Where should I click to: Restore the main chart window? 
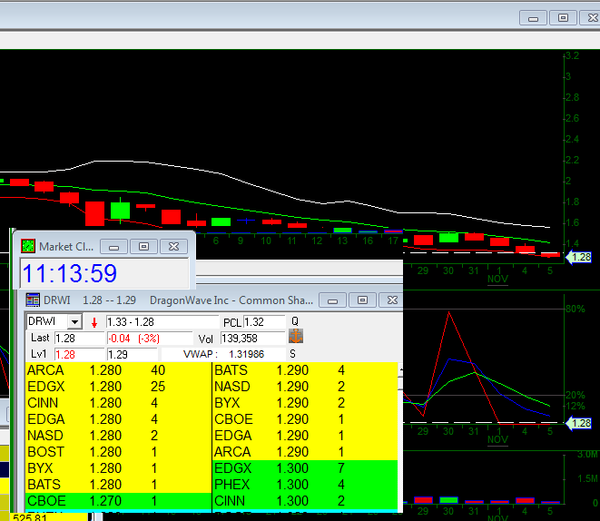click(x=563, y=17)
